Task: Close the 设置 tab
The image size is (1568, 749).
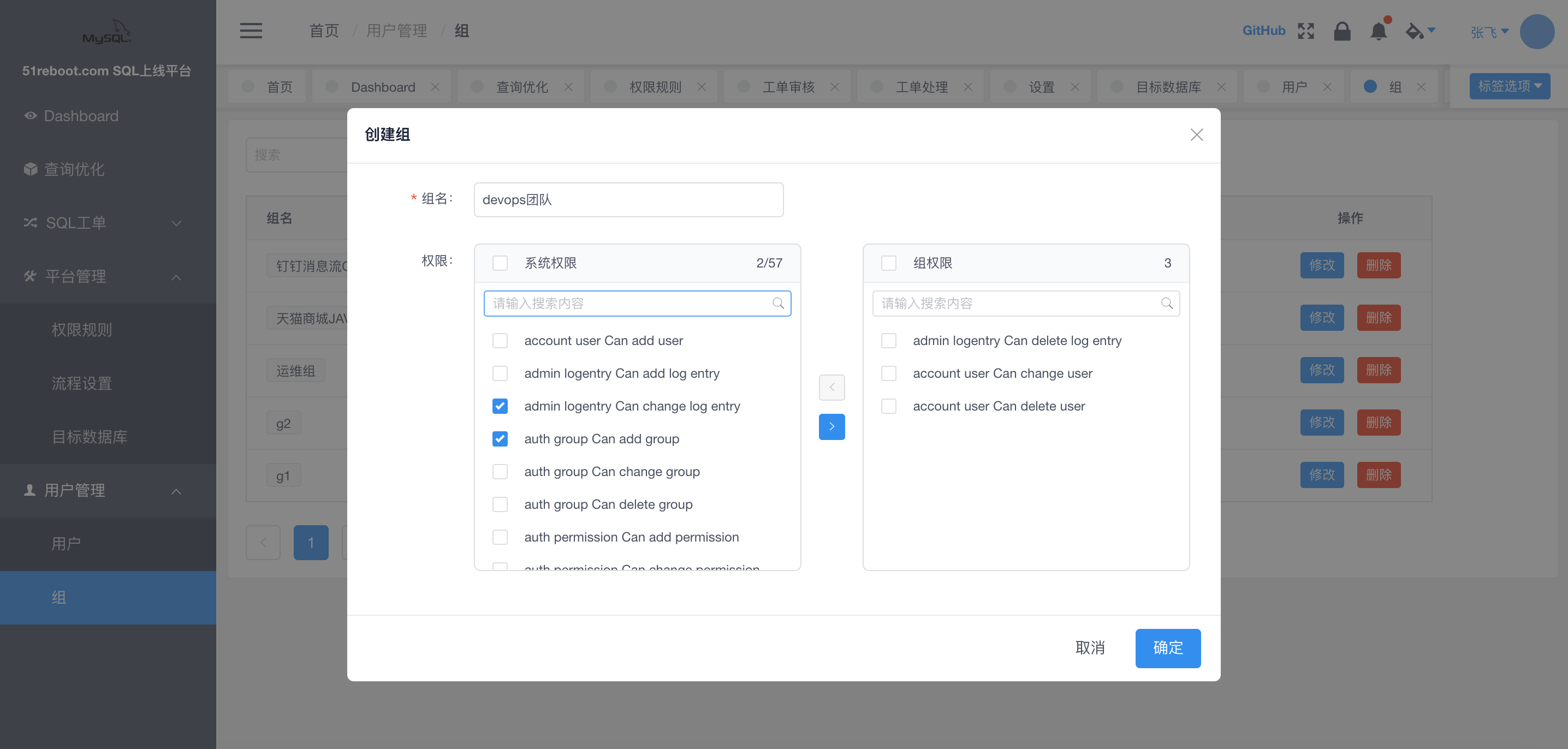Action: click(x=1075, y=87)
